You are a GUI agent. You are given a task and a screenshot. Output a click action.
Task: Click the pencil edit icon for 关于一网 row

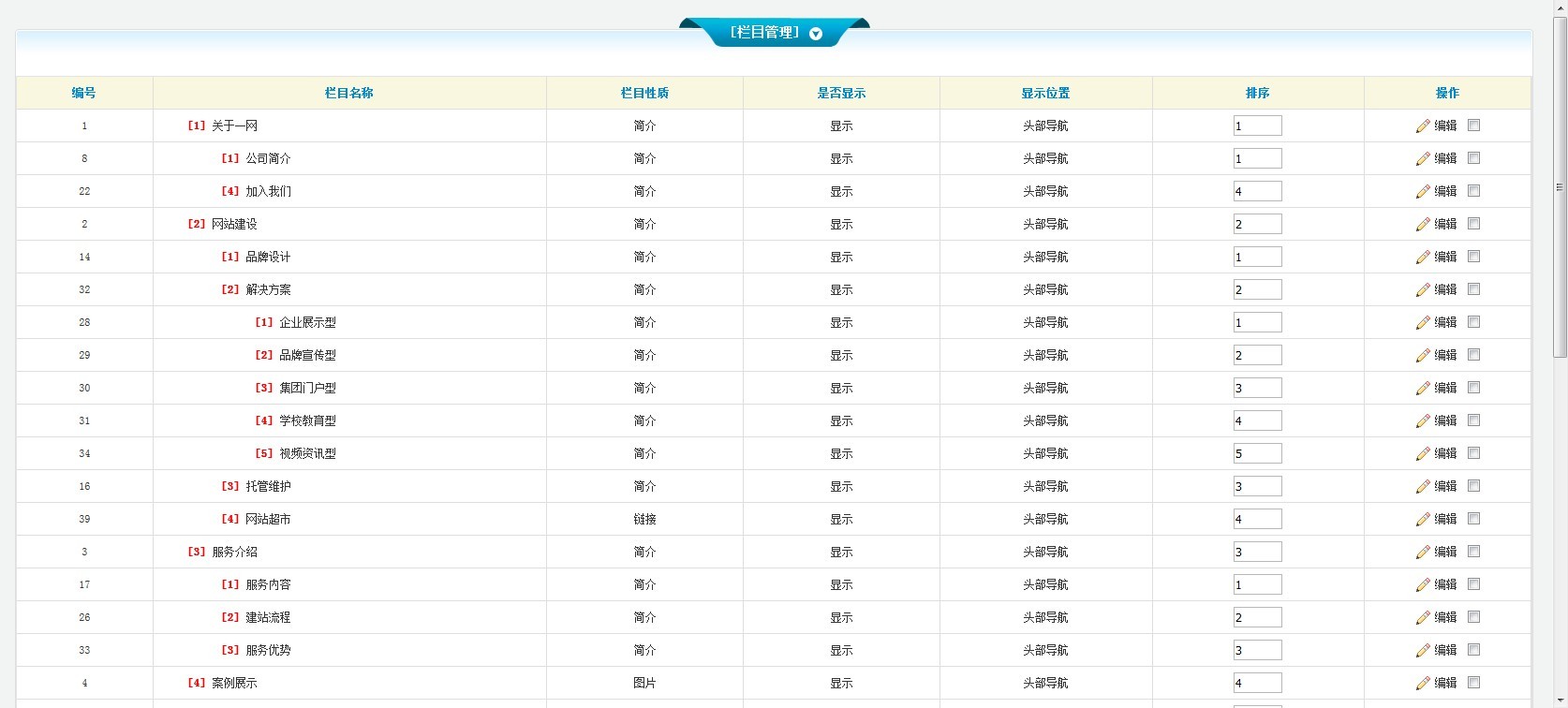point(1423,126)
